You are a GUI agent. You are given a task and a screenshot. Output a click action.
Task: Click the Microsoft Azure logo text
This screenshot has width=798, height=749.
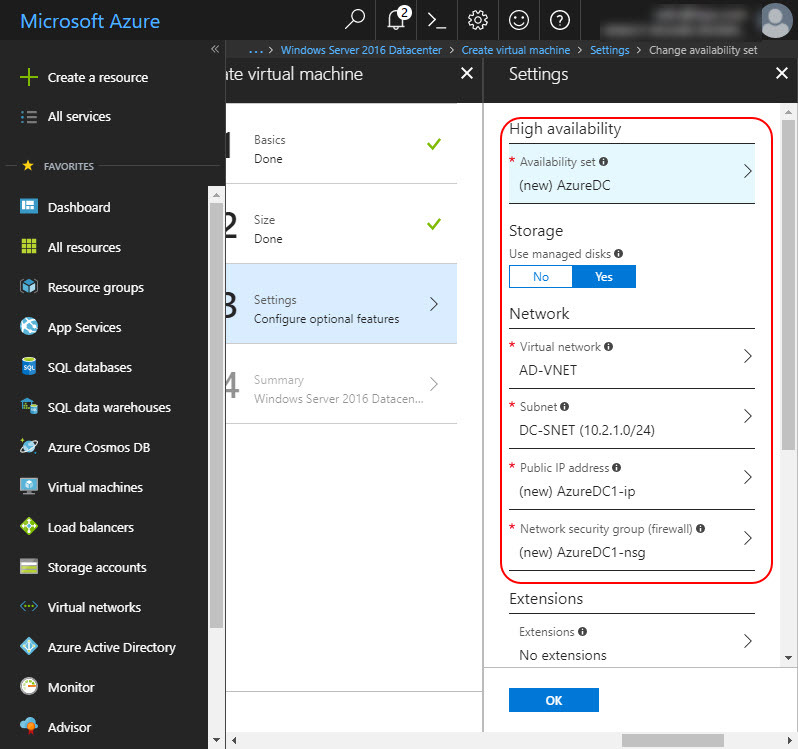pyautogui.click(x=90, y=21)
